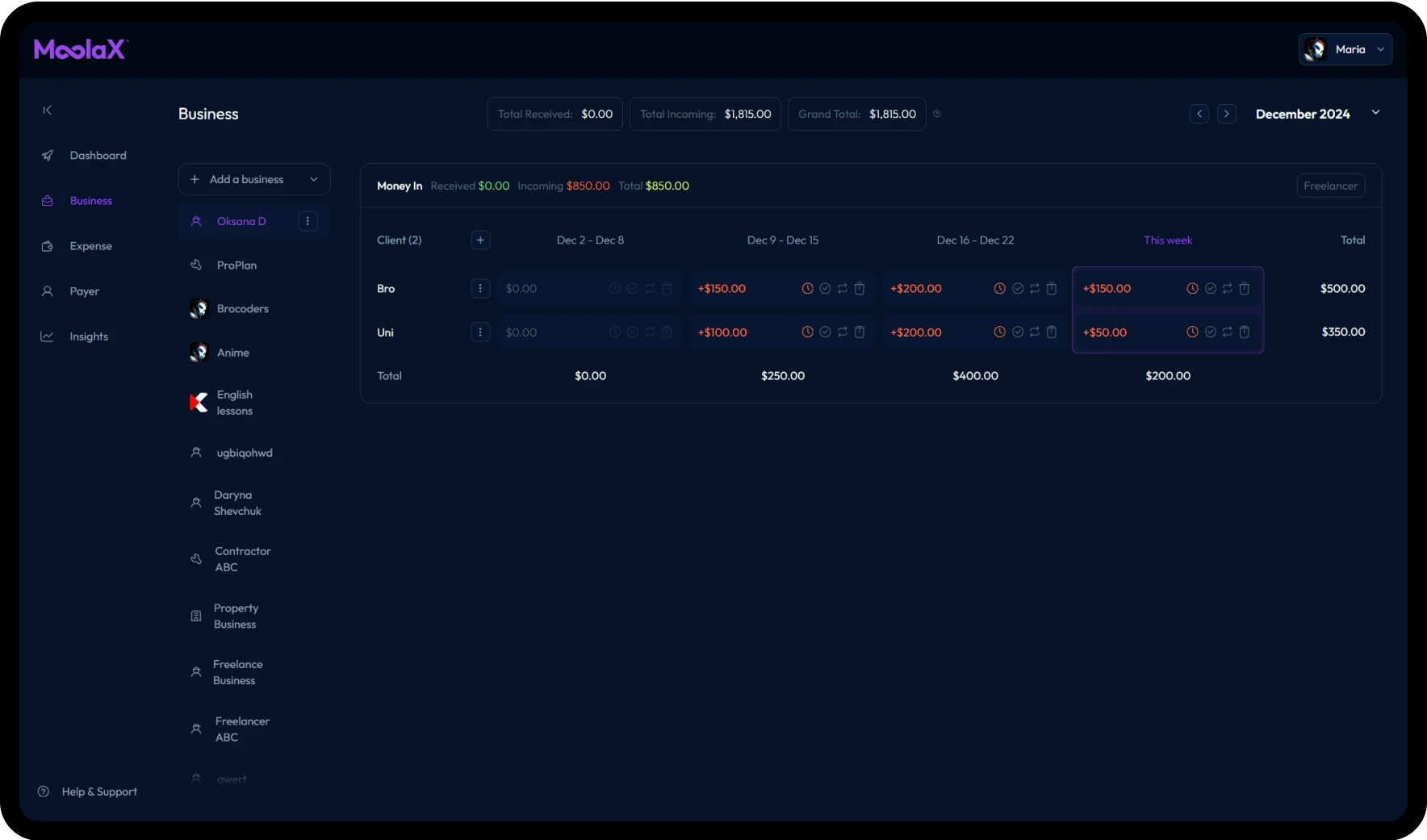Select the Contractor ABC business
Image resolution: width=1427 pixels, height=840 pixels.
coord(254,559)
